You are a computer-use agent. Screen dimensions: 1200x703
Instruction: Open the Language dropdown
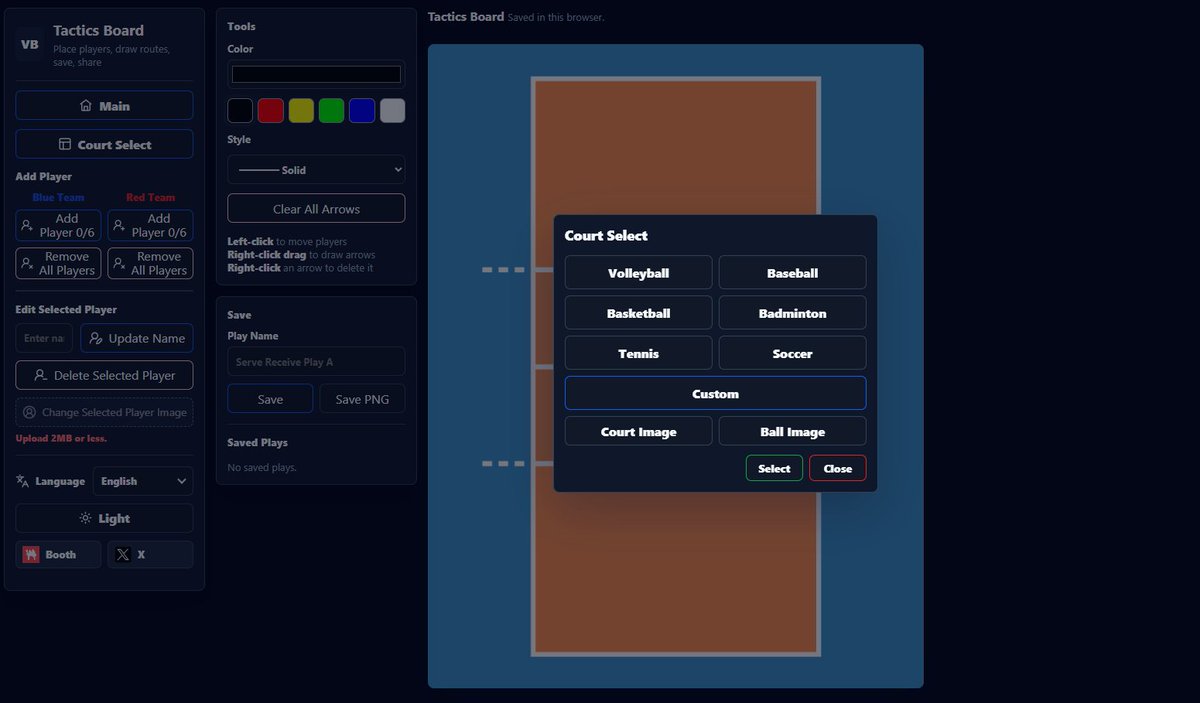click(143, 481)
